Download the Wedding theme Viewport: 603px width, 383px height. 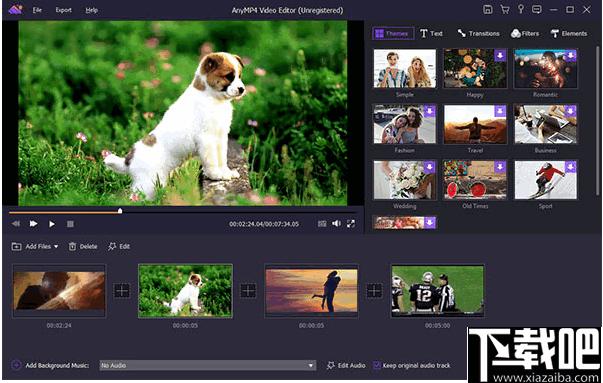point(430,167)
